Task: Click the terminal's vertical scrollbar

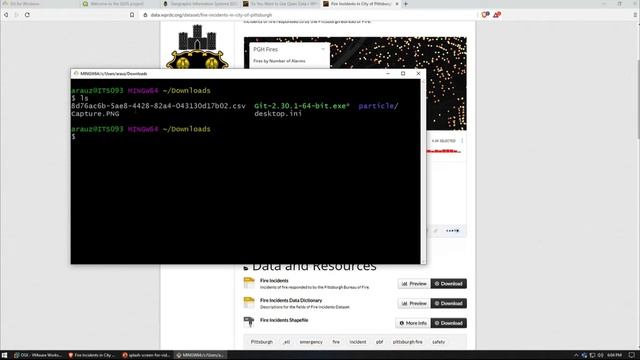Action: point(423,171)
